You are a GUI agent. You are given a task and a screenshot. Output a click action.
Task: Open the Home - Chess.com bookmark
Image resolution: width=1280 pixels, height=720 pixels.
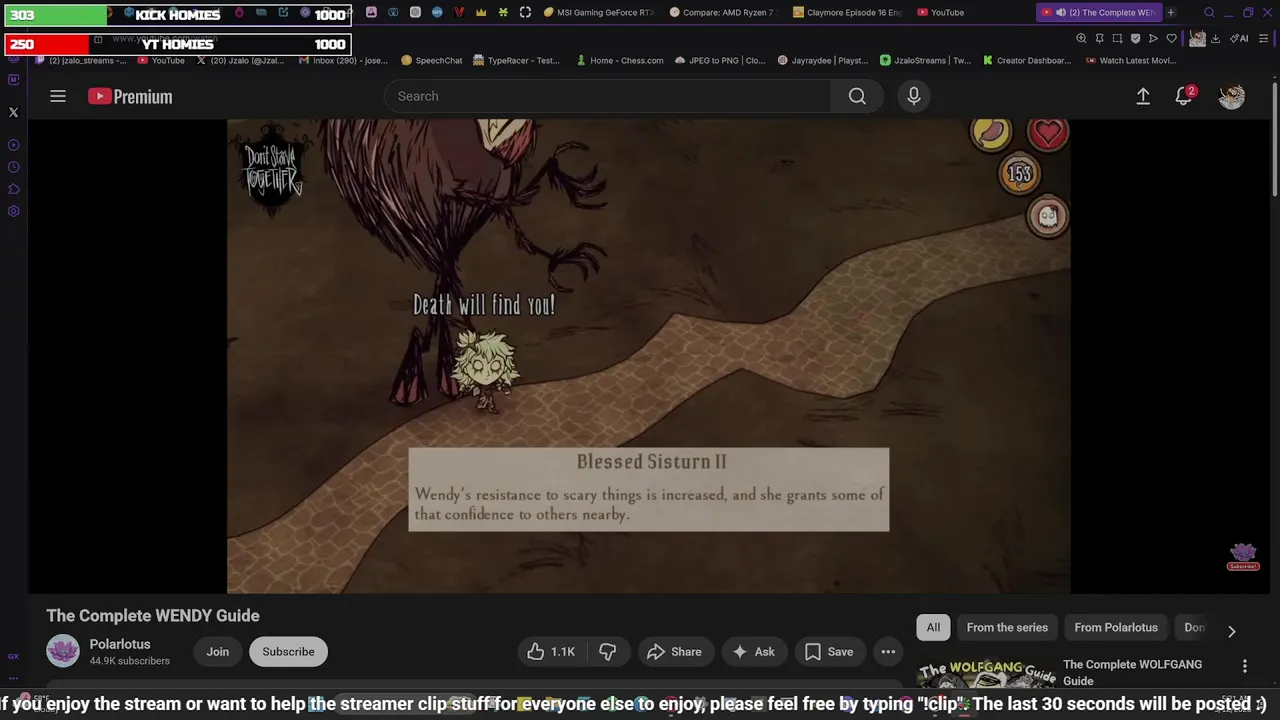(620, 60)
